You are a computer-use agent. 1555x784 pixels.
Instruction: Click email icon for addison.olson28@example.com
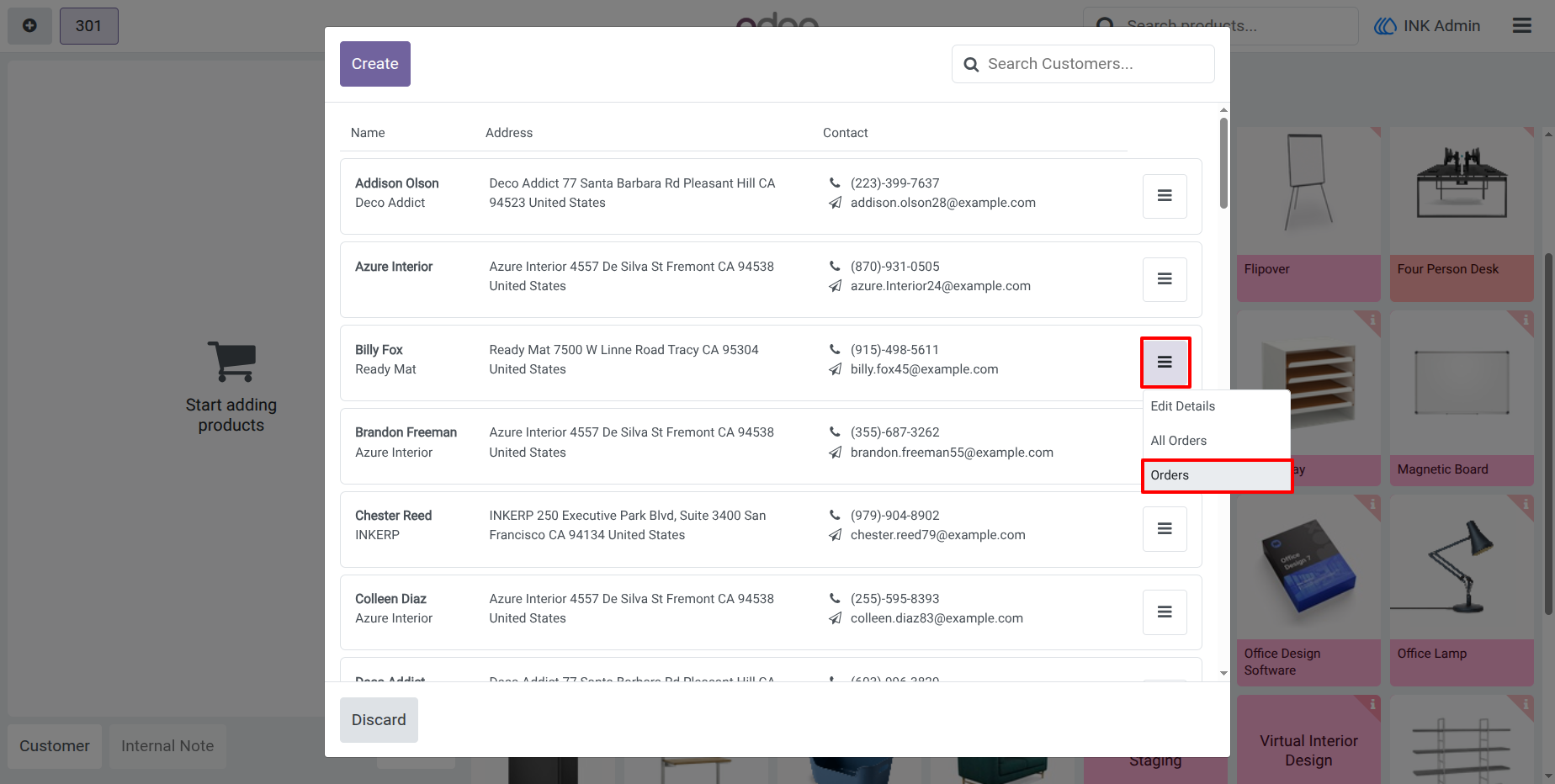click(835, 203)
